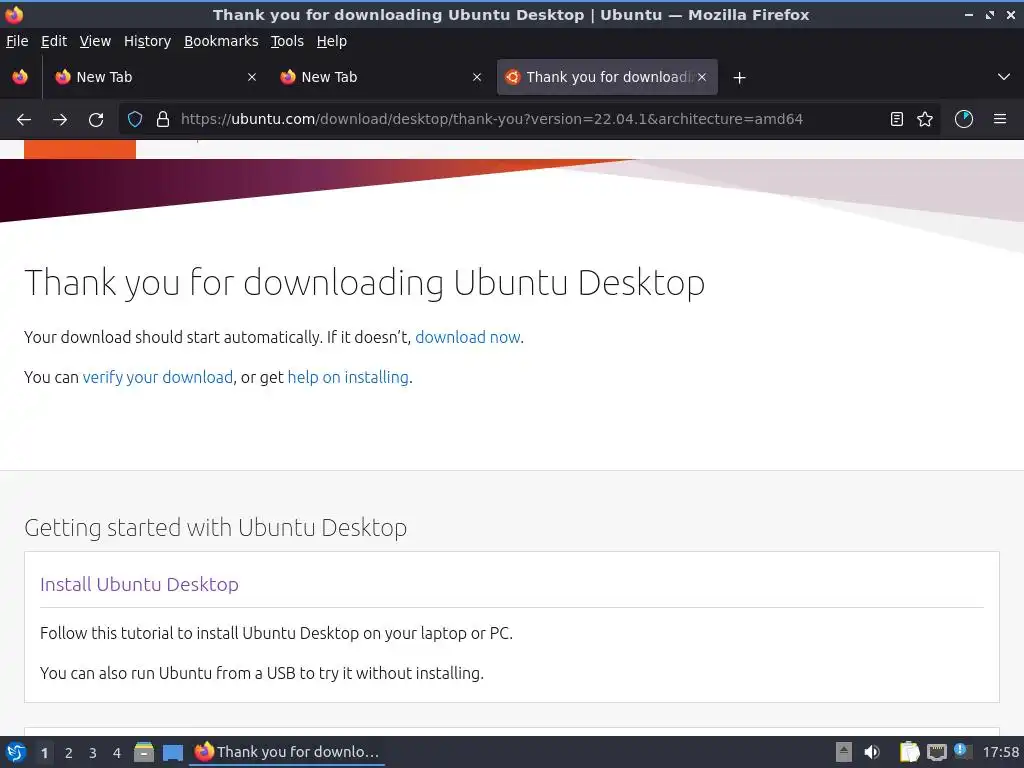Open the clipboard manager tray icon

coord(909,752)
